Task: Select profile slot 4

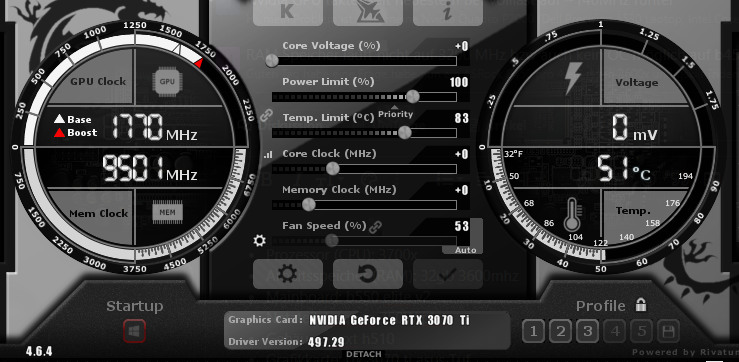Action: coord(615,332)
